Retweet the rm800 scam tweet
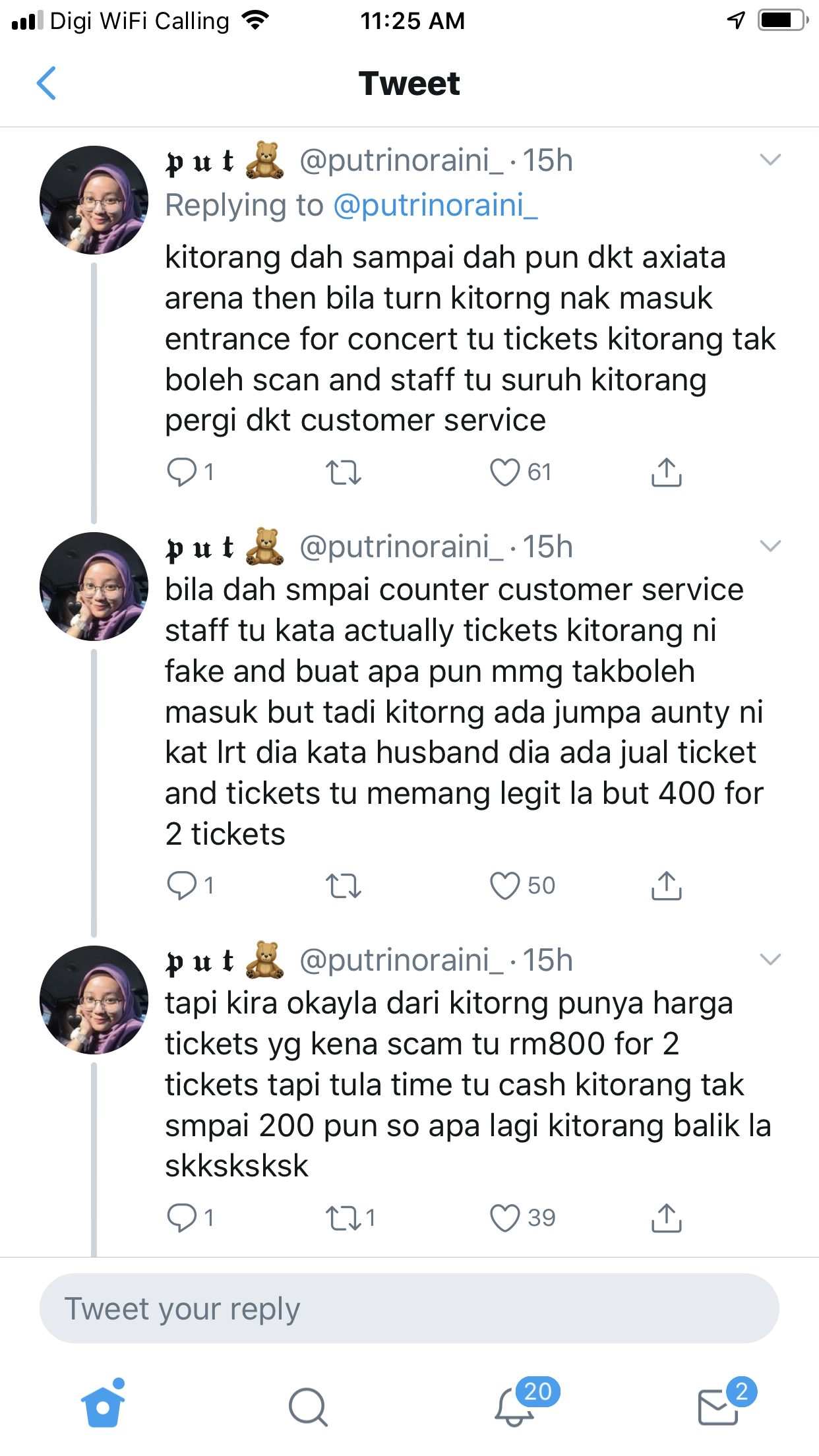Screen dimensions: 819x1456 point(344,1218)
